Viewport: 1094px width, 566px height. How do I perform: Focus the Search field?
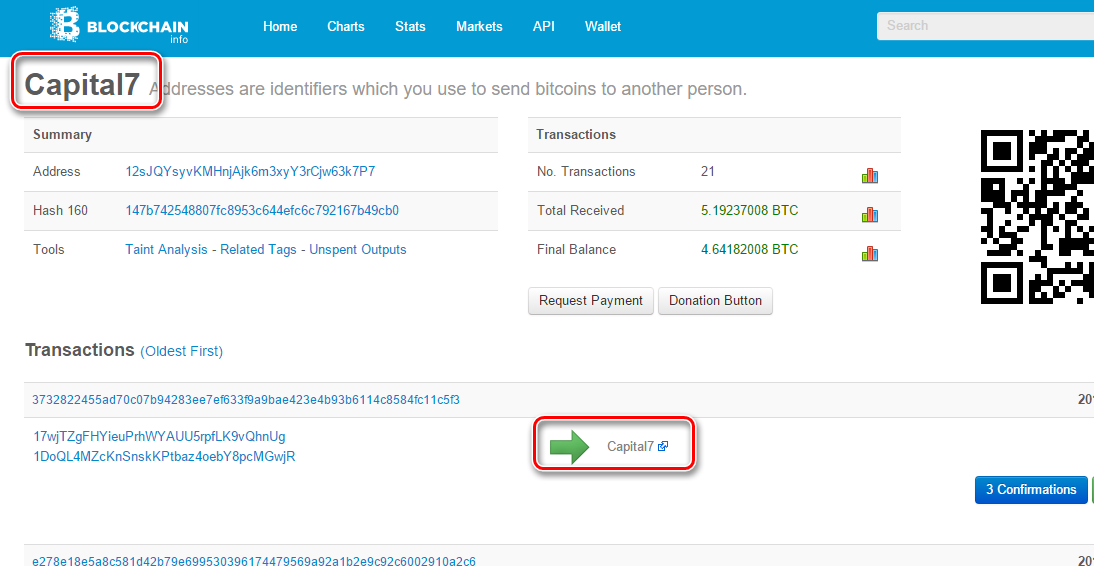pyautogui.click(x=985, y=26)
